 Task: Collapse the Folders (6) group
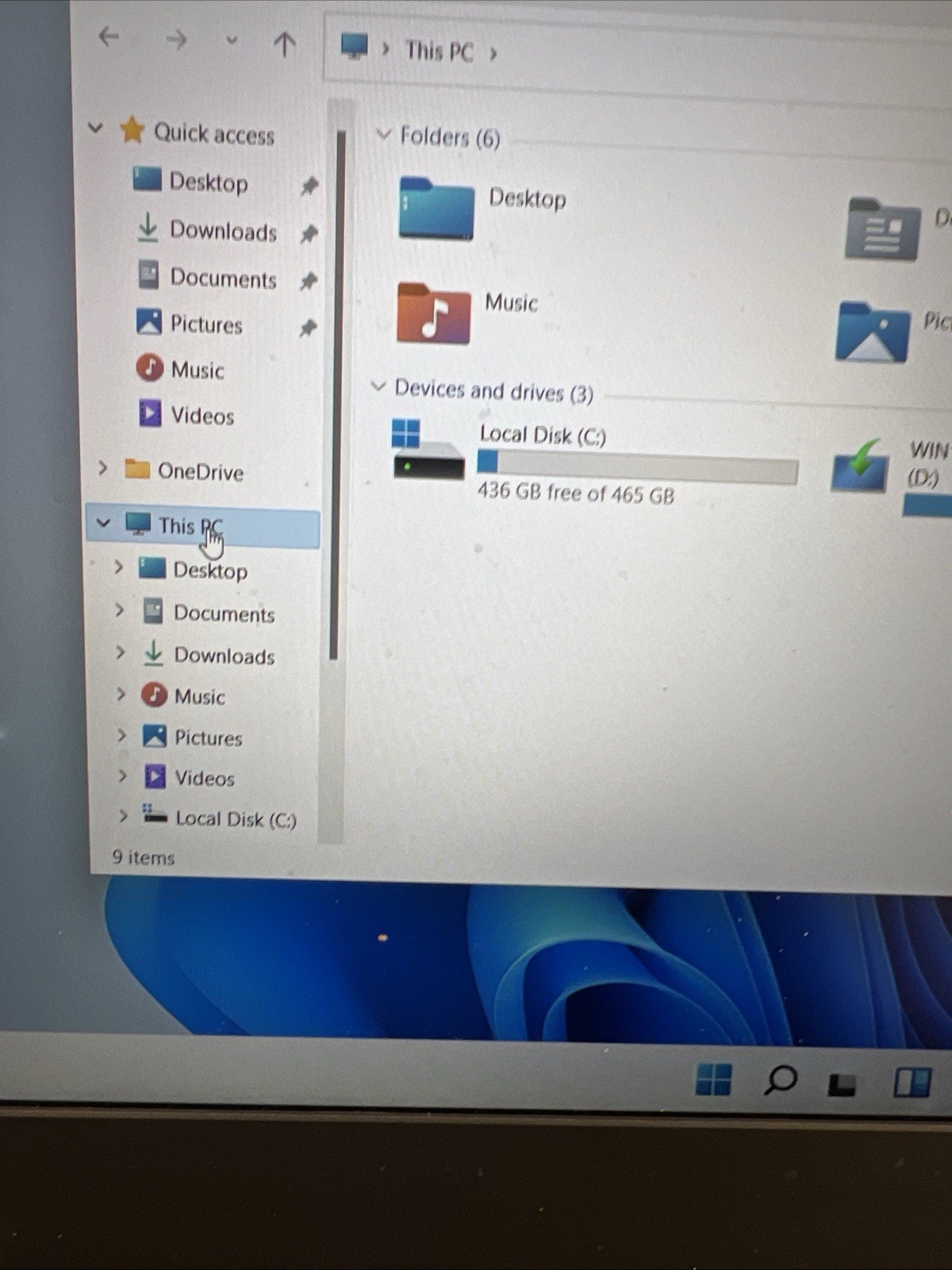383,134
